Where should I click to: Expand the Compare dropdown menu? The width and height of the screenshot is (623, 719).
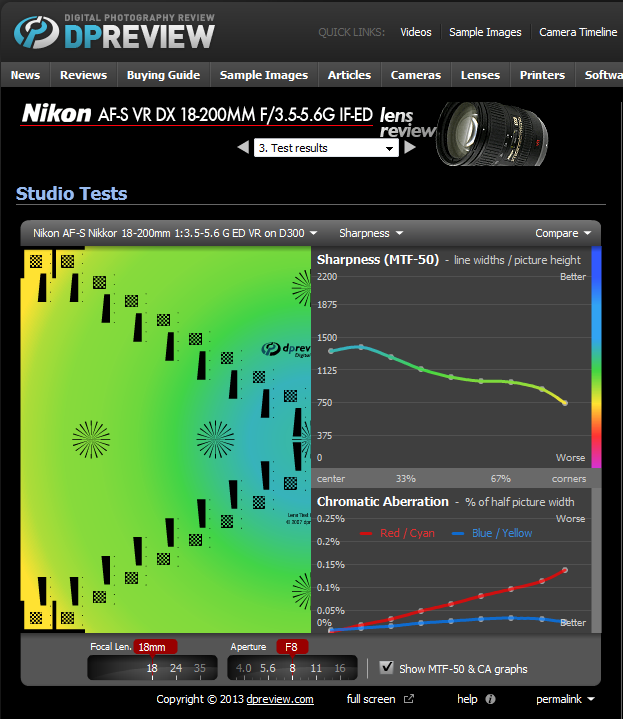tap(563, 233)
